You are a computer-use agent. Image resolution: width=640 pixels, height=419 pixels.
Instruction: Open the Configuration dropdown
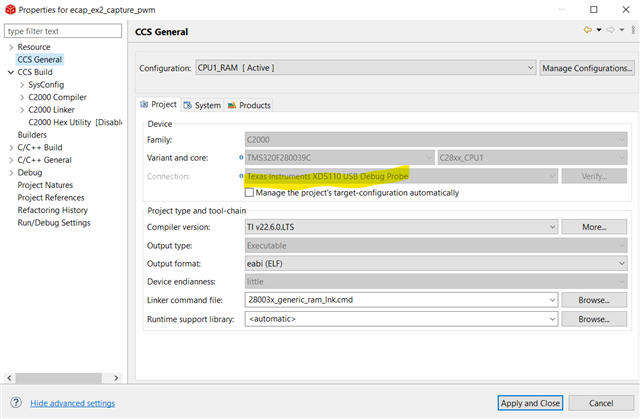530,68
